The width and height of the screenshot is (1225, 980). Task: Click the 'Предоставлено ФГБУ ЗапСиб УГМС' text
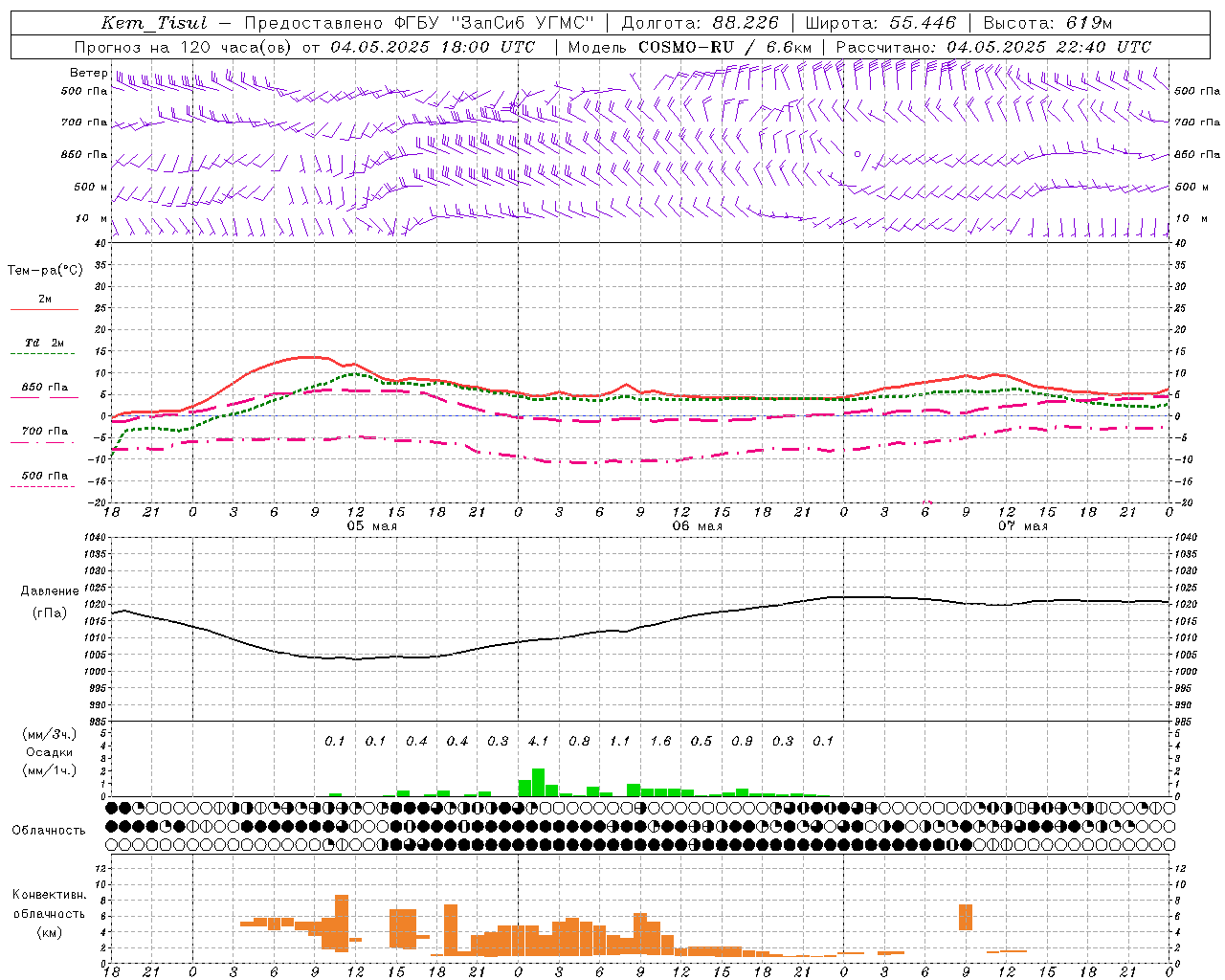[x=419, y=23]
